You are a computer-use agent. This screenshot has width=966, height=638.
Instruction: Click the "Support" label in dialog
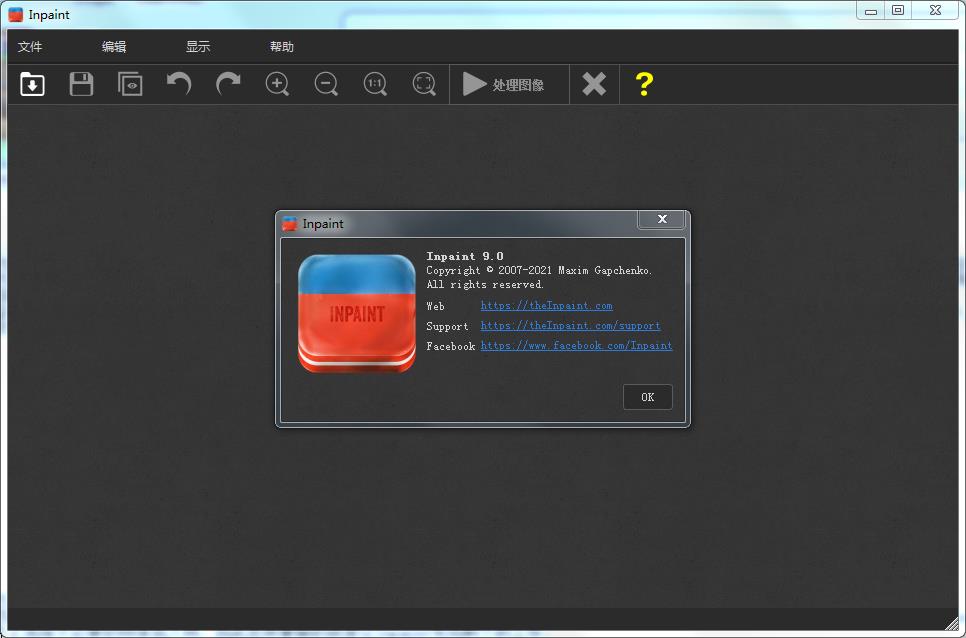(x=447, y=326)
